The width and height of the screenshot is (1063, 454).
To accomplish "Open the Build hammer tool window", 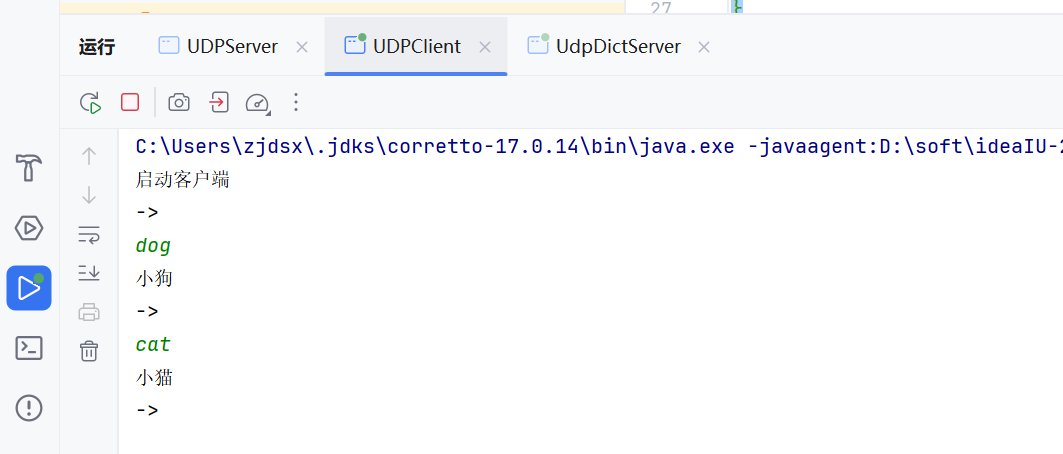I will pyautogui.click(x=29, y=167).
